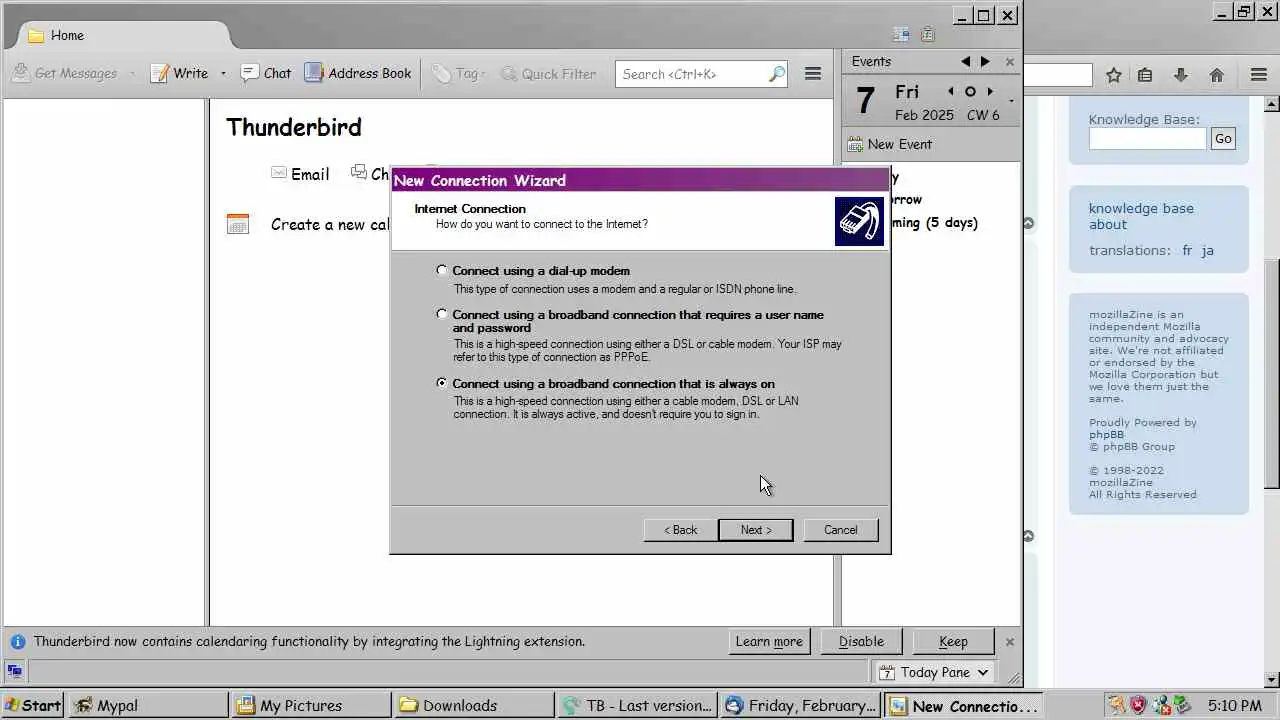Image resolution: width=1280 pixels, height=720 pixels.
Task: Open mini-day dropdown arrow
Action: [1011, 100]
